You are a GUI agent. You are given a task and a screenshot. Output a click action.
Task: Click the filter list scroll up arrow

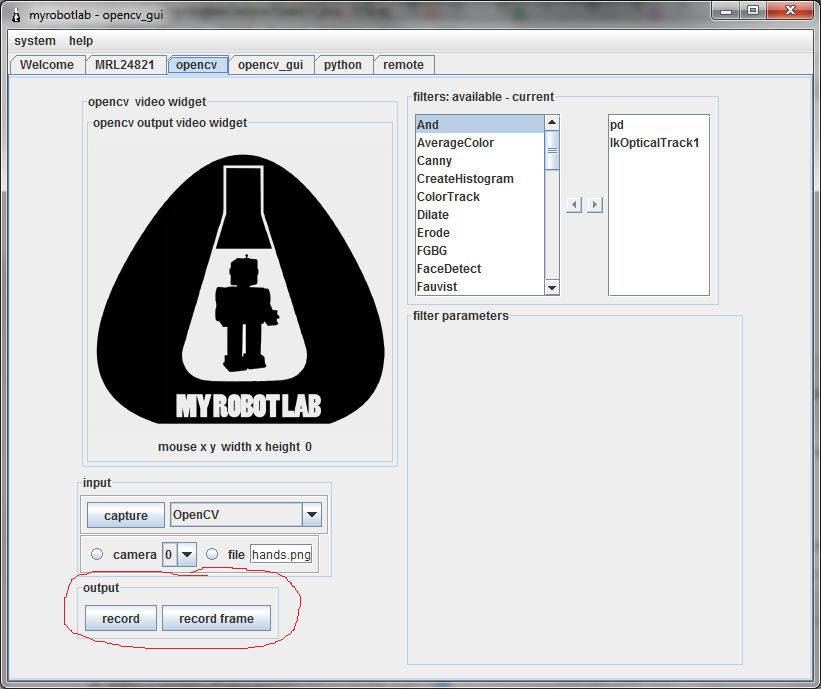tap(552, 123)
